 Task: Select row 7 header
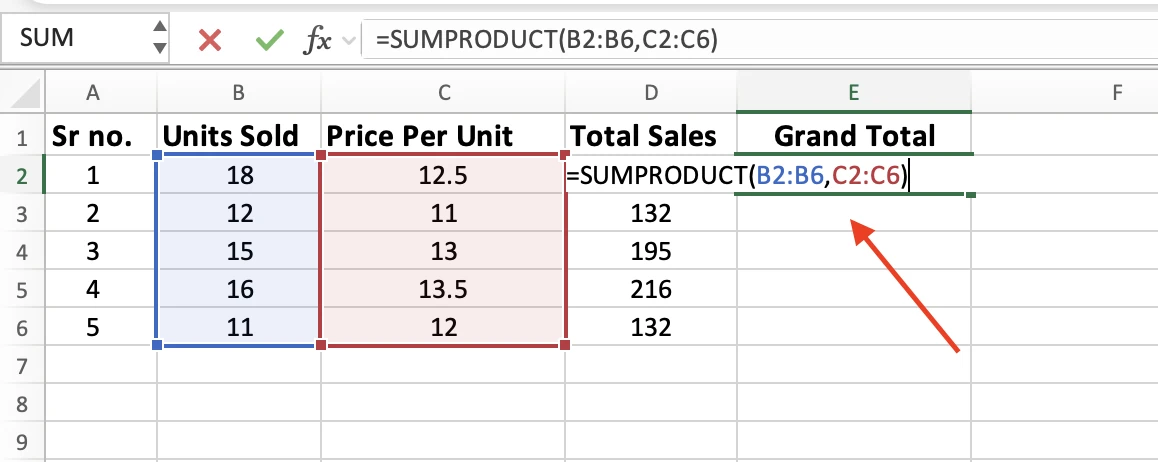(22, 365)
